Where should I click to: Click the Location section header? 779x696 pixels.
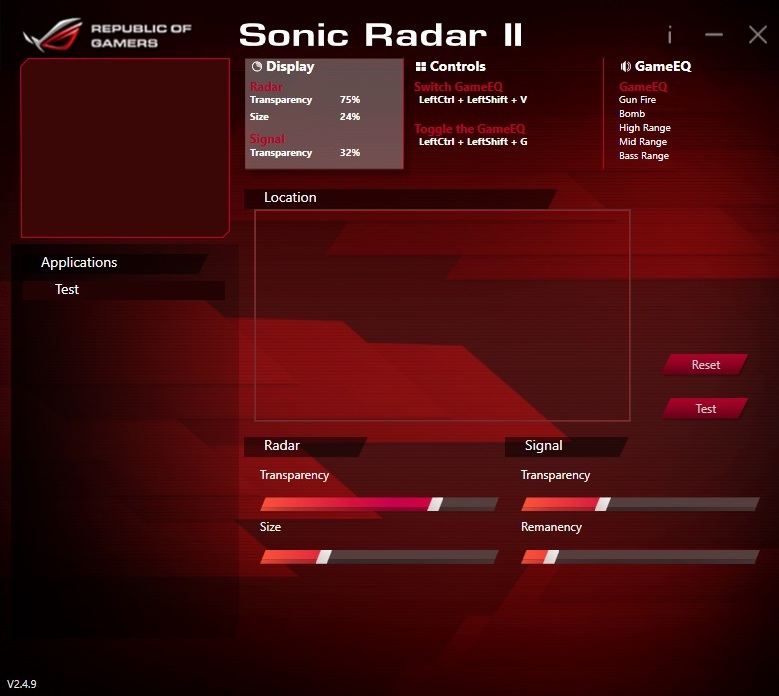click(x=400, y=198)
